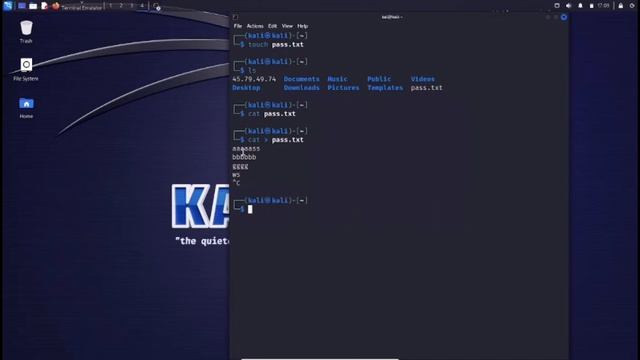Click the Desktop directory name in ls output
This screenshot has height=360, width=640.
pos(246,88)
